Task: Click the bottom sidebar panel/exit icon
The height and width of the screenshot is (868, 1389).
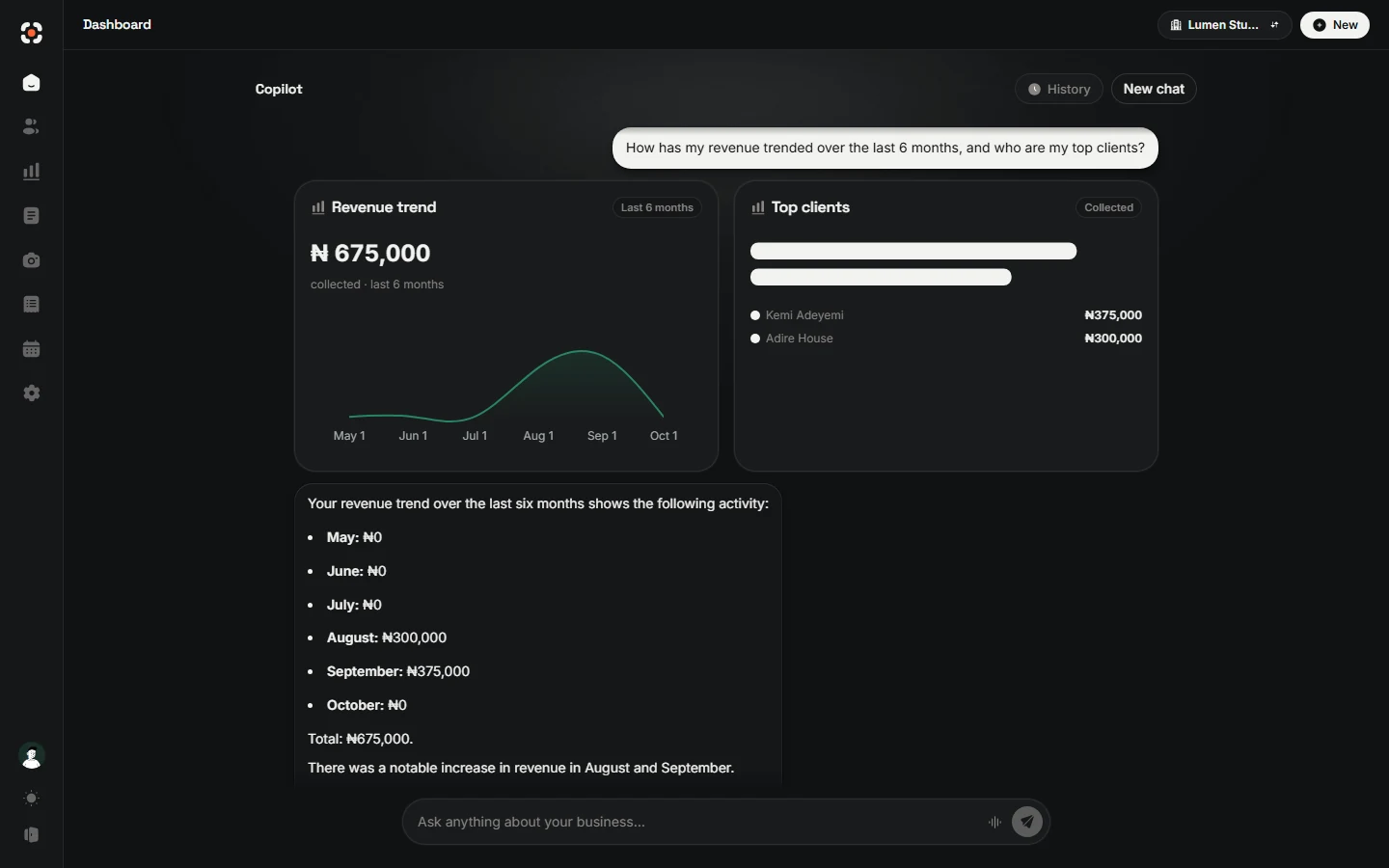Action: 32,835
